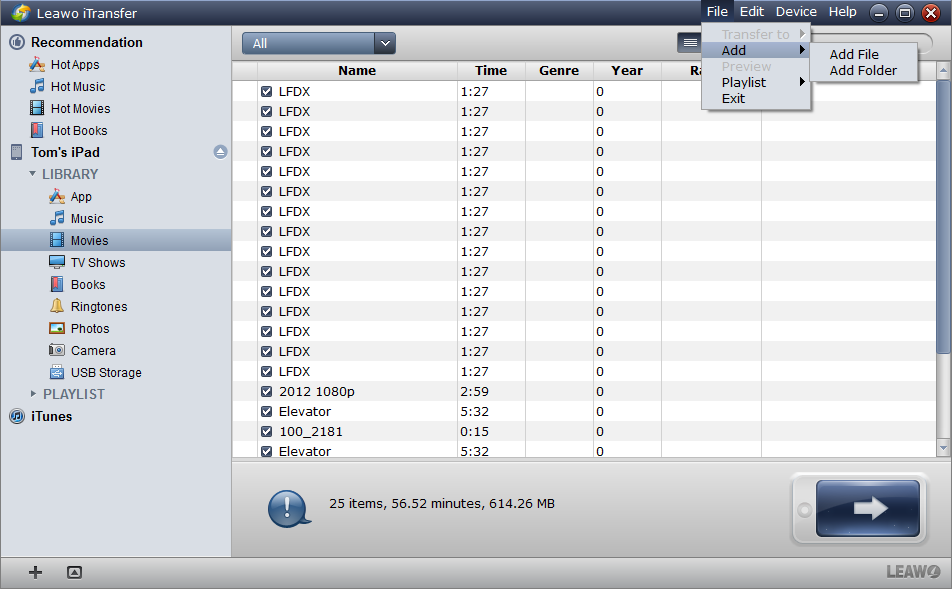Viewport: 952px width, 589px height.
Task: Uncheck the 2012 1080p movie checkbox
Action: [267, 392]
